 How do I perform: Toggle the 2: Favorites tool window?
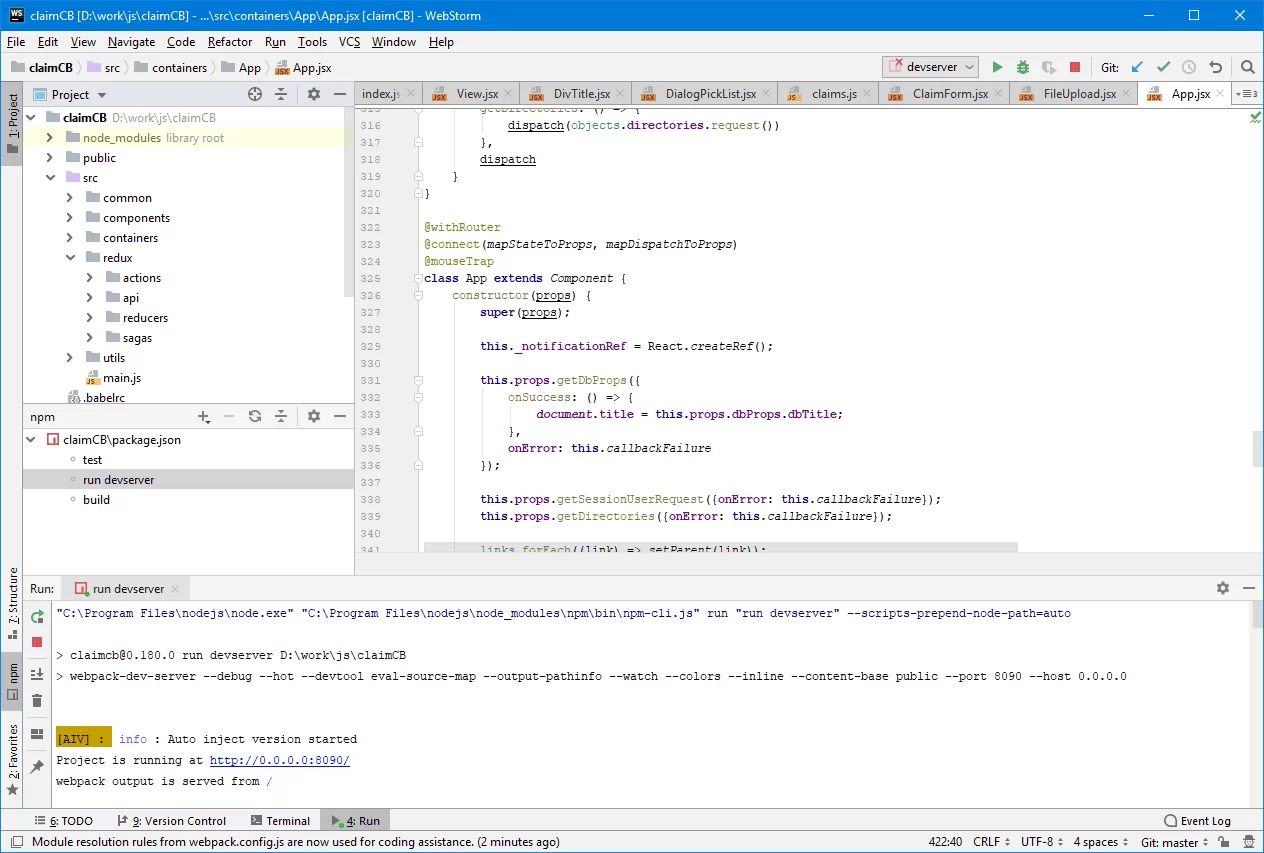(12, 759)
